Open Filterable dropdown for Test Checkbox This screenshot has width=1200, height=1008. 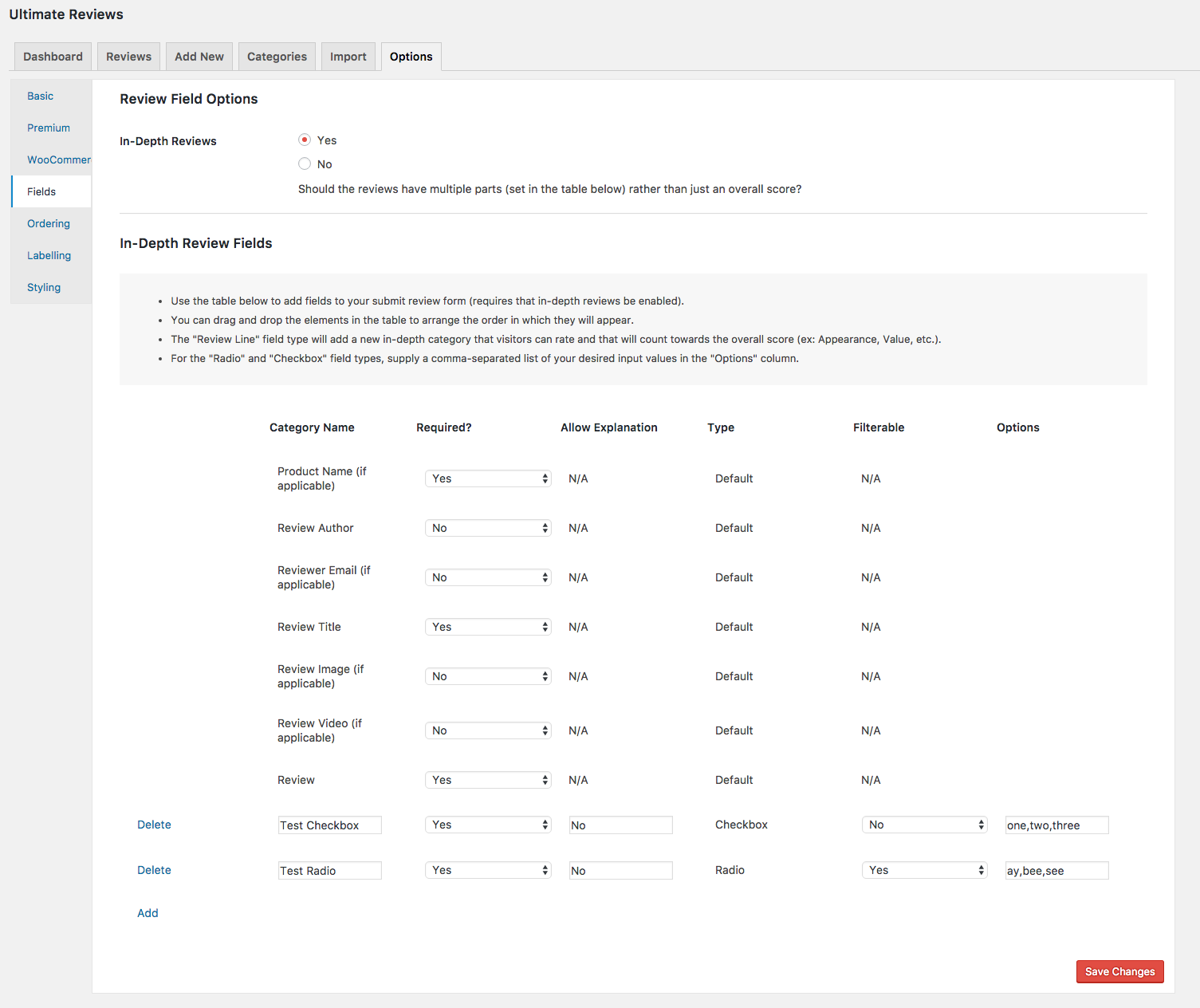tap(924, 825)
